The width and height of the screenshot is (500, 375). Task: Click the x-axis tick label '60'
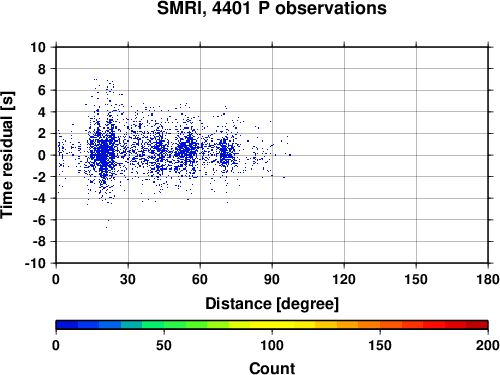[200, 279]
